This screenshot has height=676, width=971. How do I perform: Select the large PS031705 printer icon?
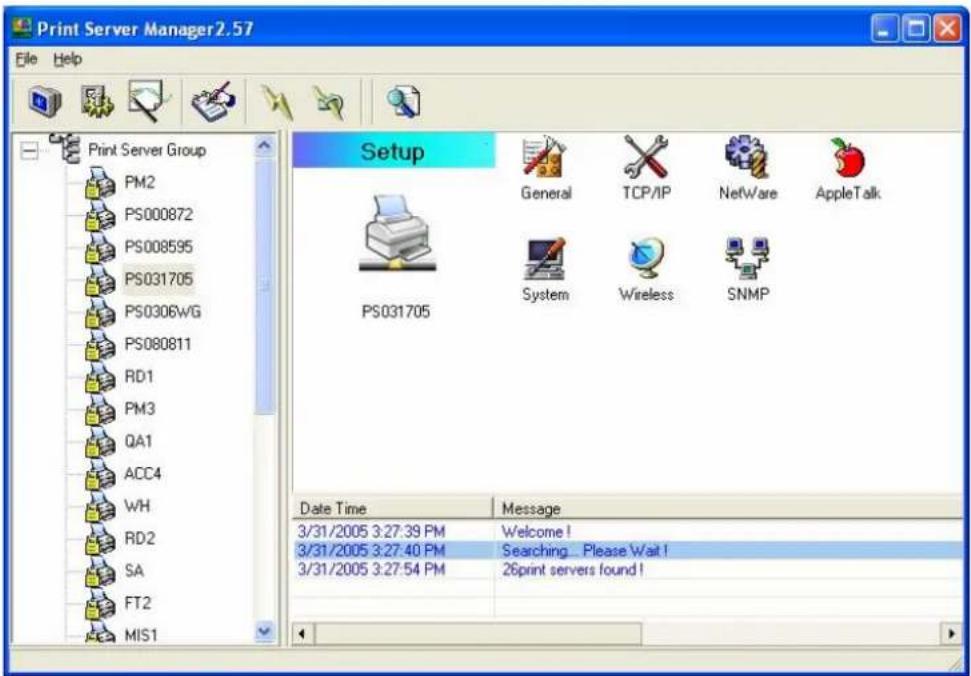click(397, 233)
